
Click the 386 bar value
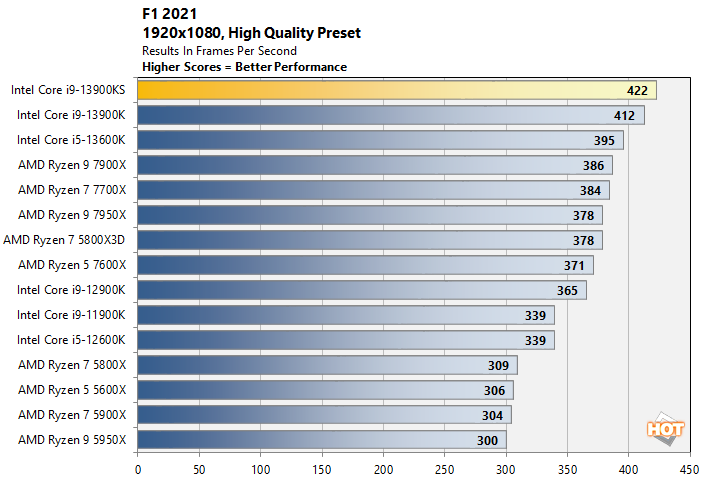coord(593,166)
